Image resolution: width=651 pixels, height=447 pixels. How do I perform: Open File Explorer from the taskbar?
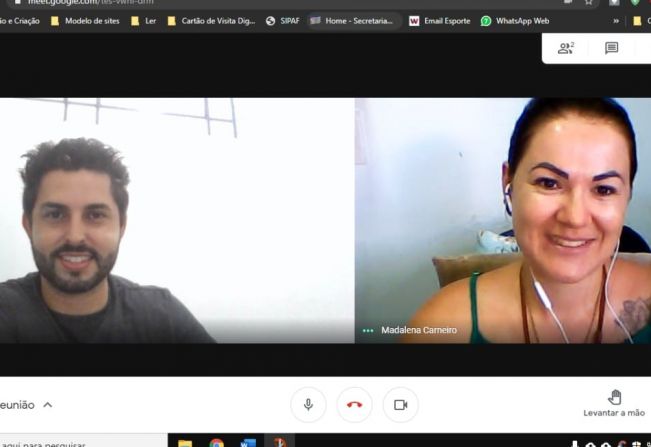(185, 443)
